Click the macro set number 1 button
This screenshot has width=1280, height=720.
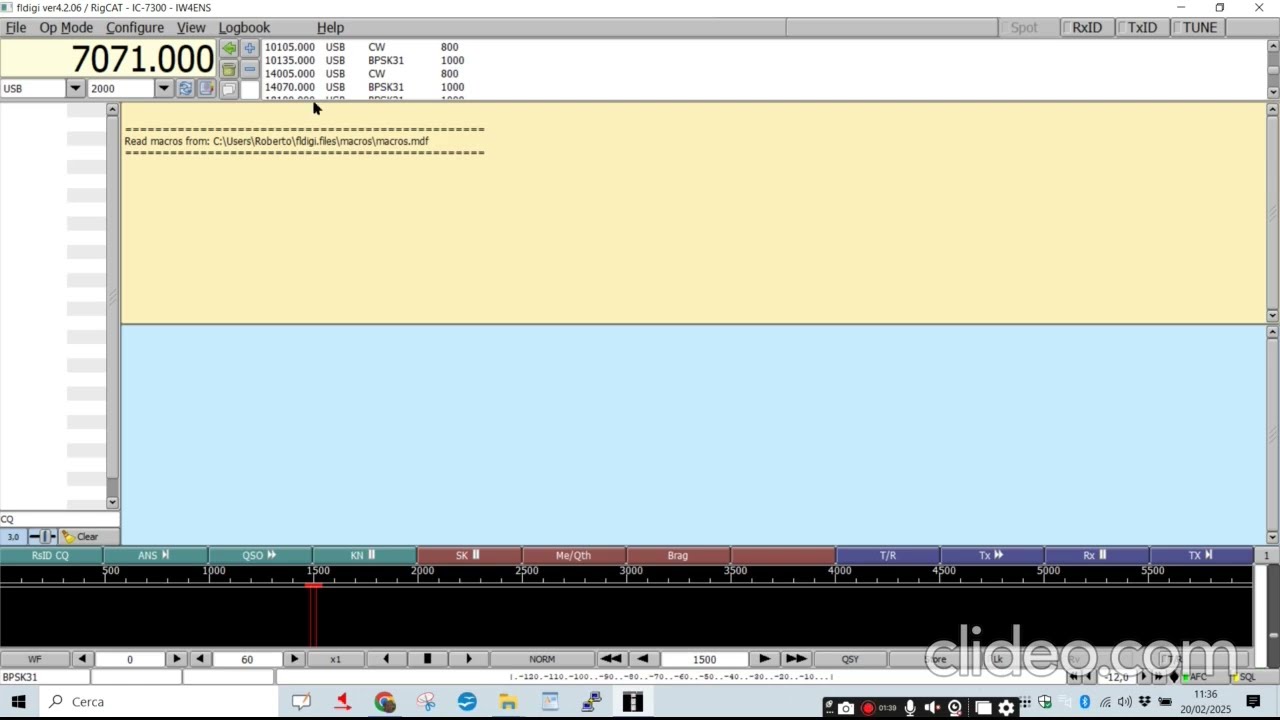click(1266, 556)
